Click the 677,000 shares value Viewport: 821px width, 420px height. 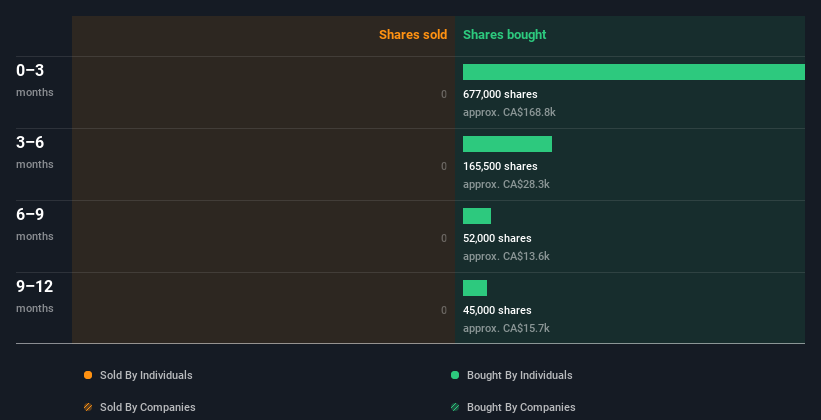(500, 94)
